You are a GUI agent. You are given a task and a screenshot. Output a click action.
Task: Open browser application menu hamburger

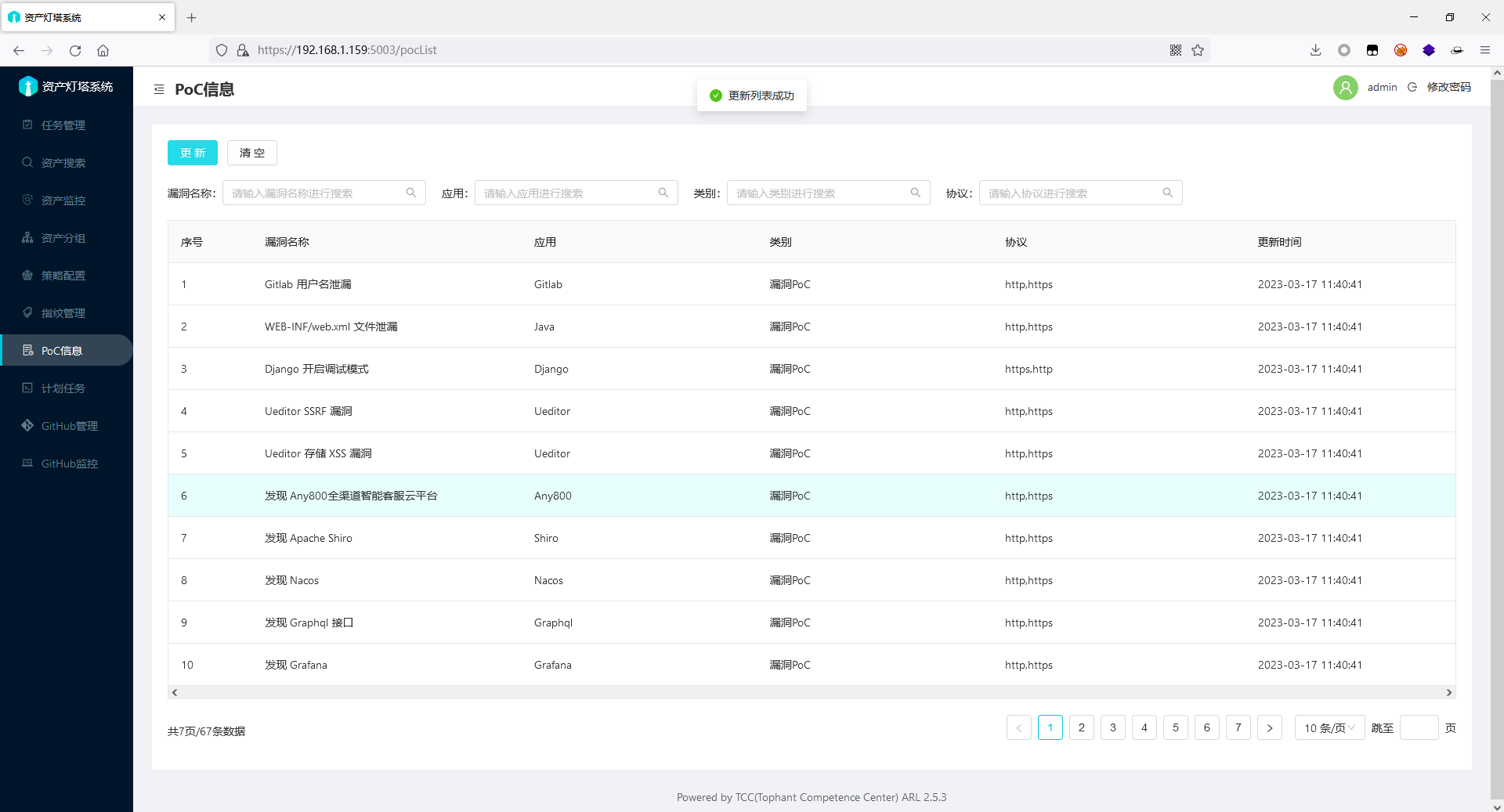click(1484, 50)
